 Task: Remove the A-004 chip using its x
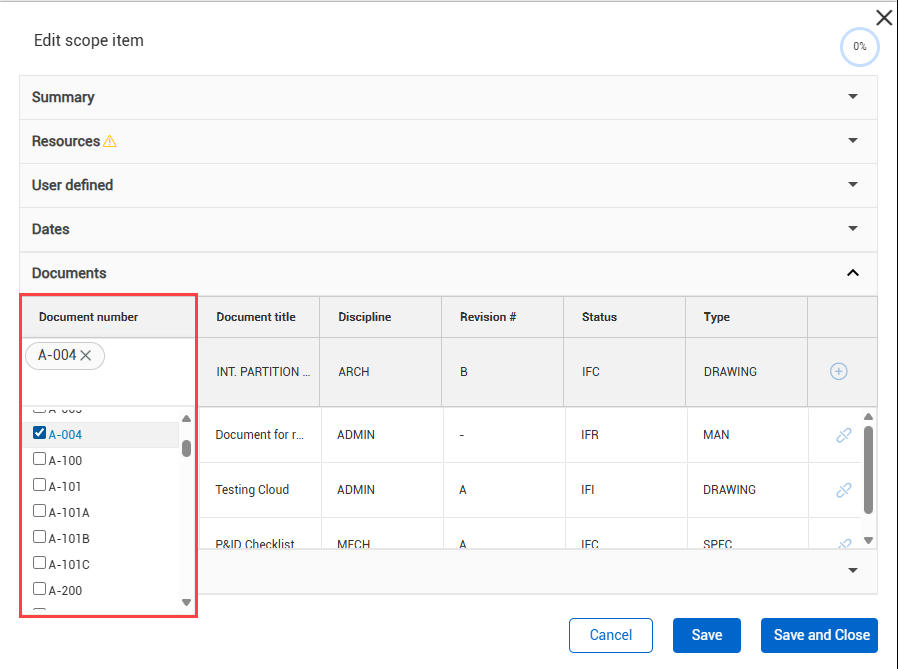point(86,355)
